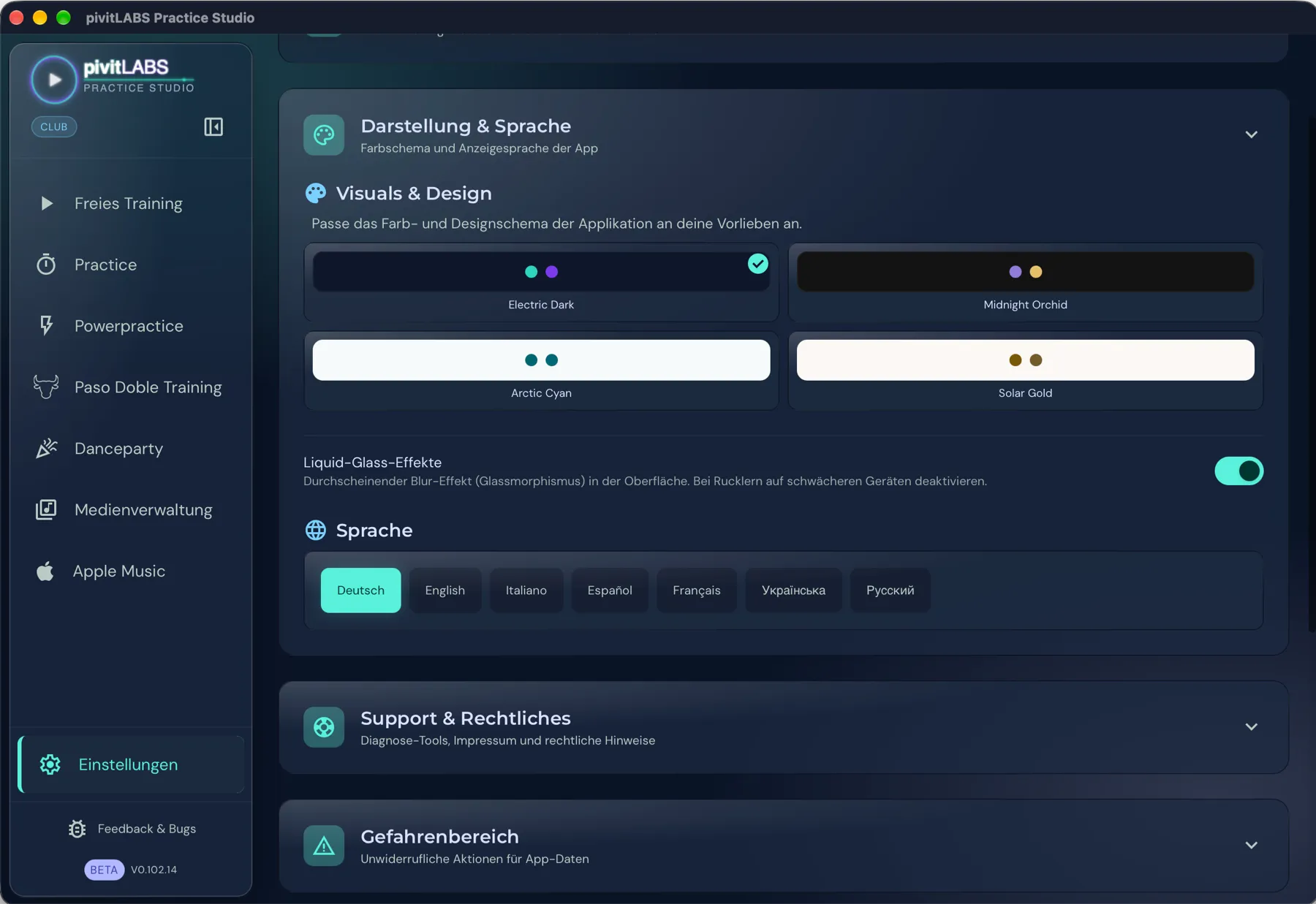This screenshot has width=1316, height=904.
Task: Expand the Gefahrenbereich section chevron
Action: click(x=1251, y=846)
